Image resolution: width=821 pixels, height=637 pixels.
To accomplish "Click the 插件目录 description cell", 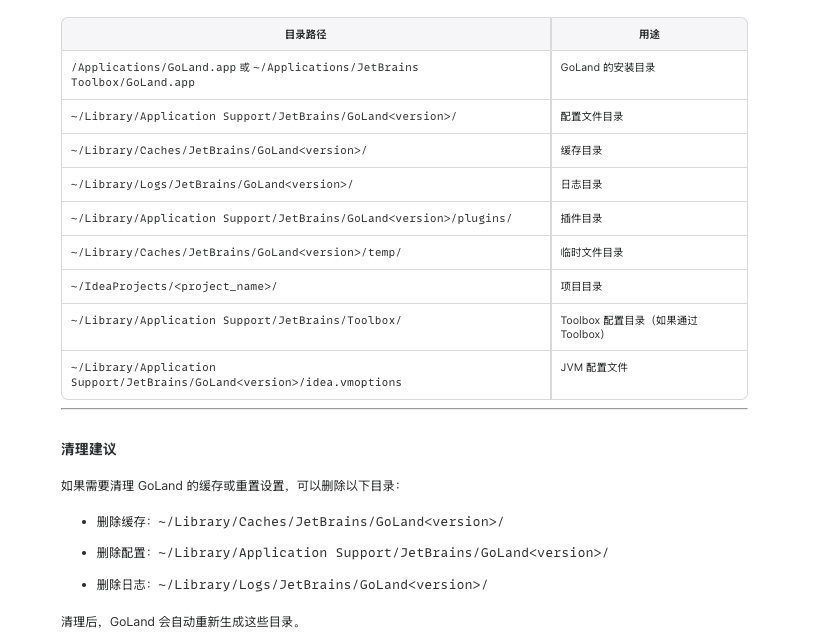I will coord(649,218).
